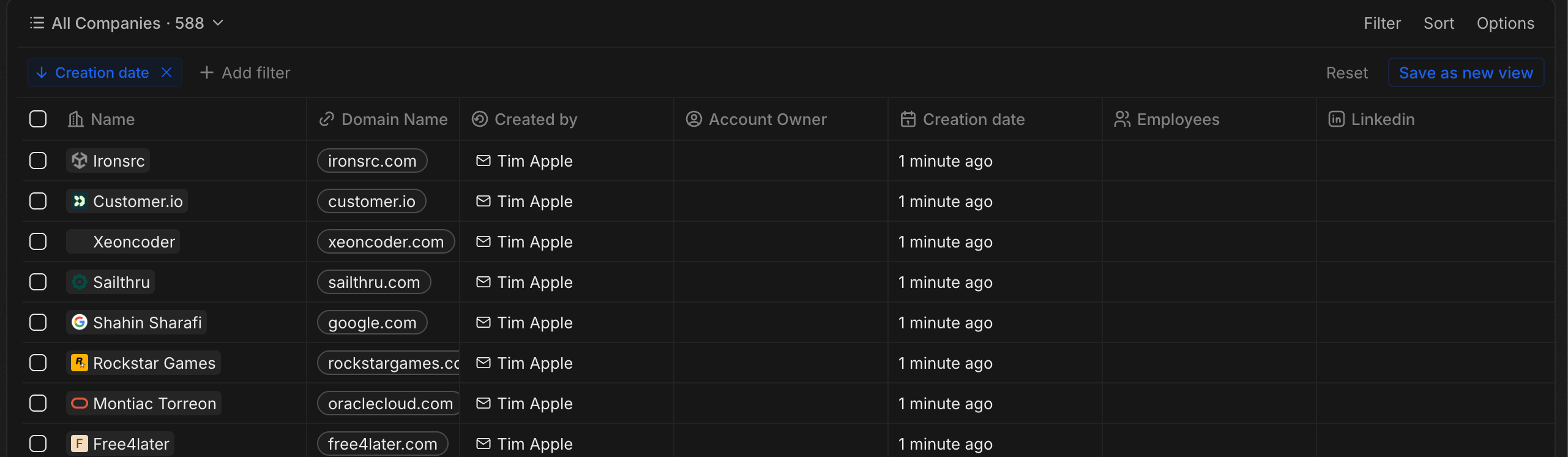Click the people icon in Employees header
Image resolution: width=1568 pixels, height=457 pixels.
pos(1122,119)
